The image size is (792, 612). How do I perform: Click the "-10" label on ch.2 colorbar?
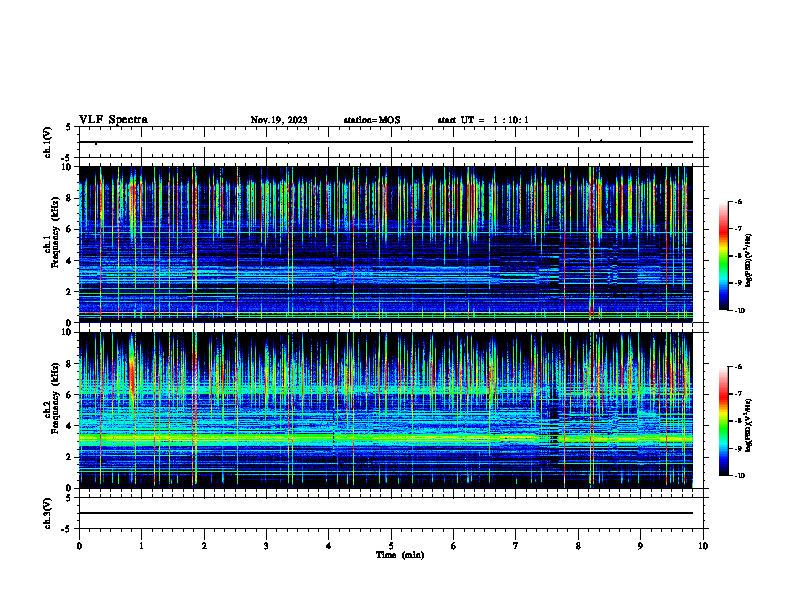tap(738, 475)
